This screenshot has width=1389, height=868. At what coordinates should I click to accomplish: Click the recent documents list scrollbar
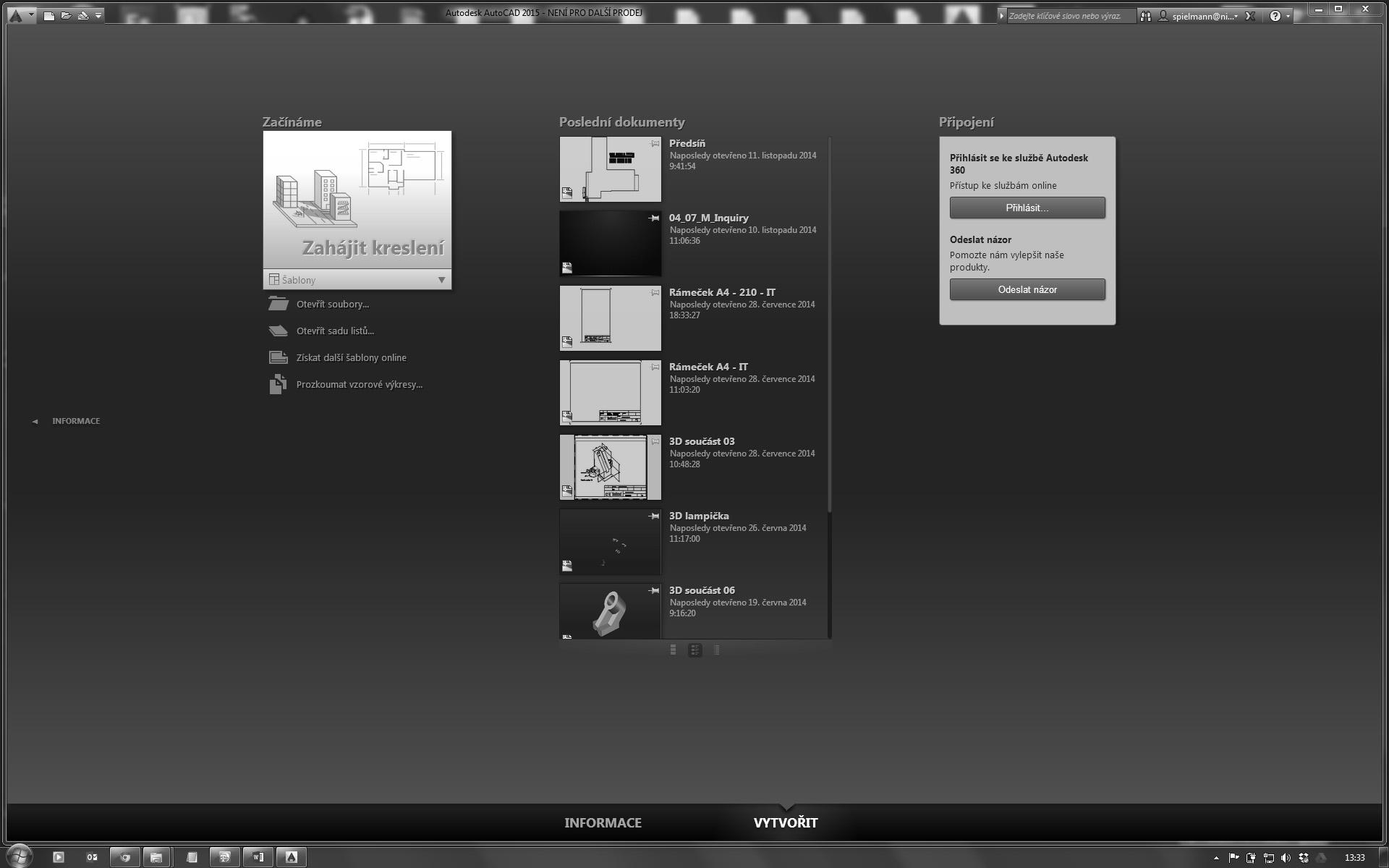point(829,325)
